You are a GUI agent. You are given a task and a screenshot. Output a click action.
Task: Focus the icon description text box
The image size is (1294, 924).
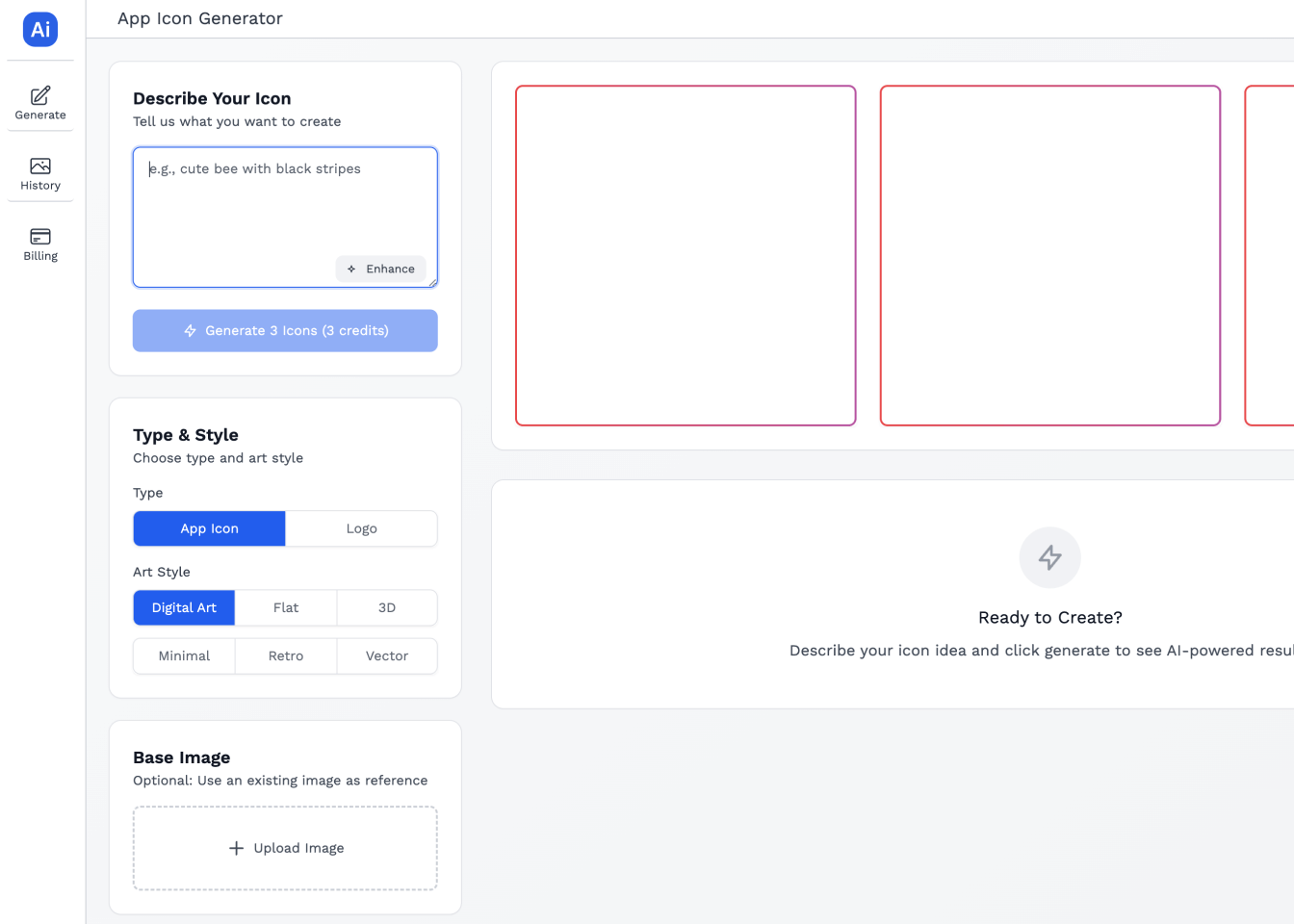click(285, 218)
